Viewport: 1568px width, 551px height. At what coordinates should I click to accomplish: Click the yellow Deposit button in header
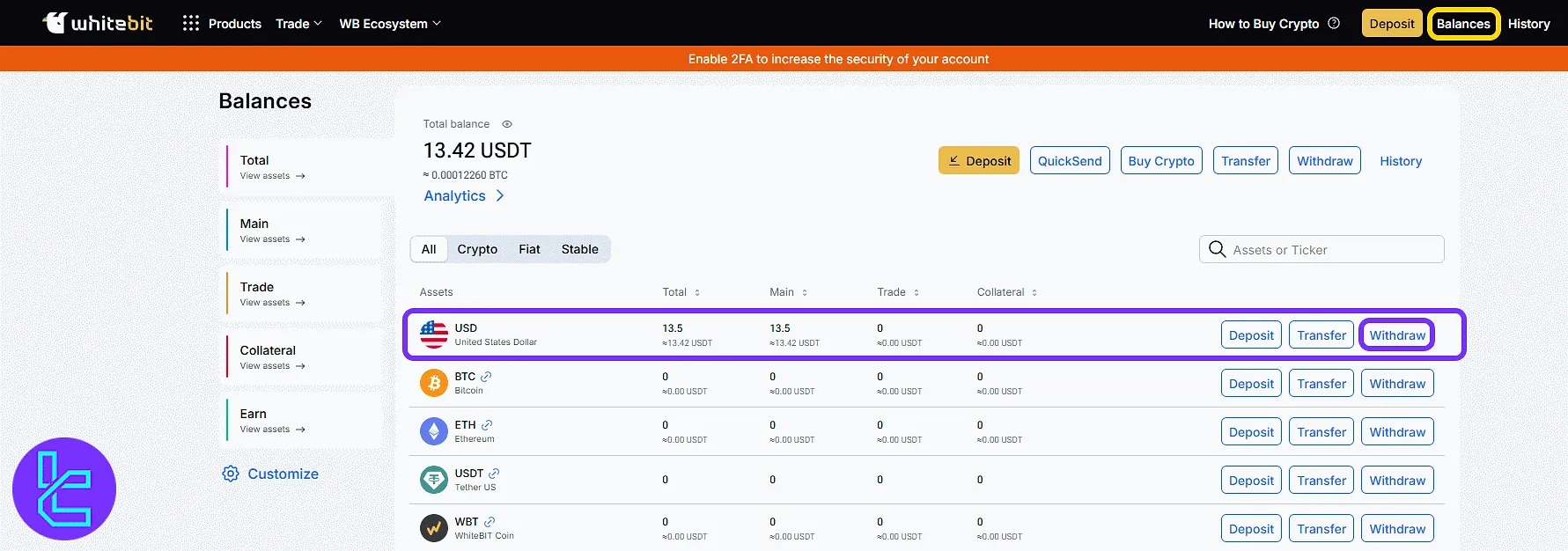coord(1392,24)
